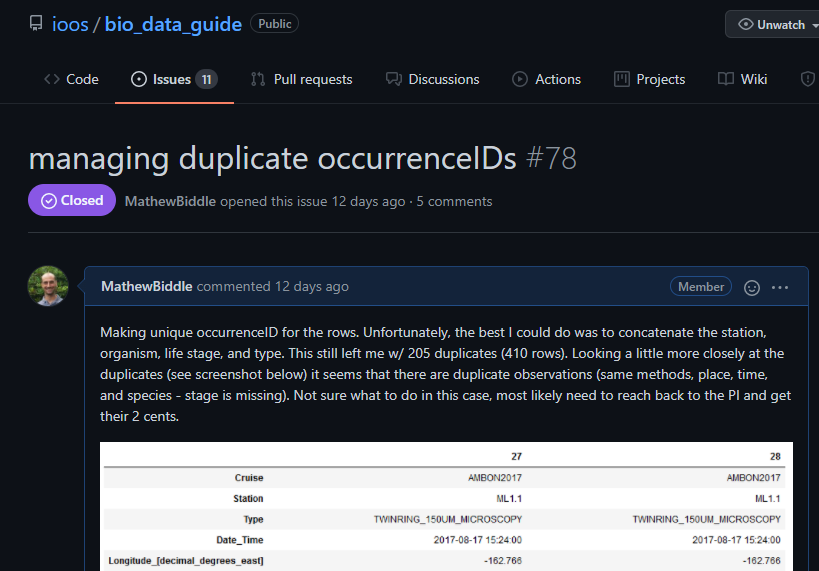Screen dimensions: 819x571
Task: Click the Discussions speech bubble icon
Action: coord(394,79)
